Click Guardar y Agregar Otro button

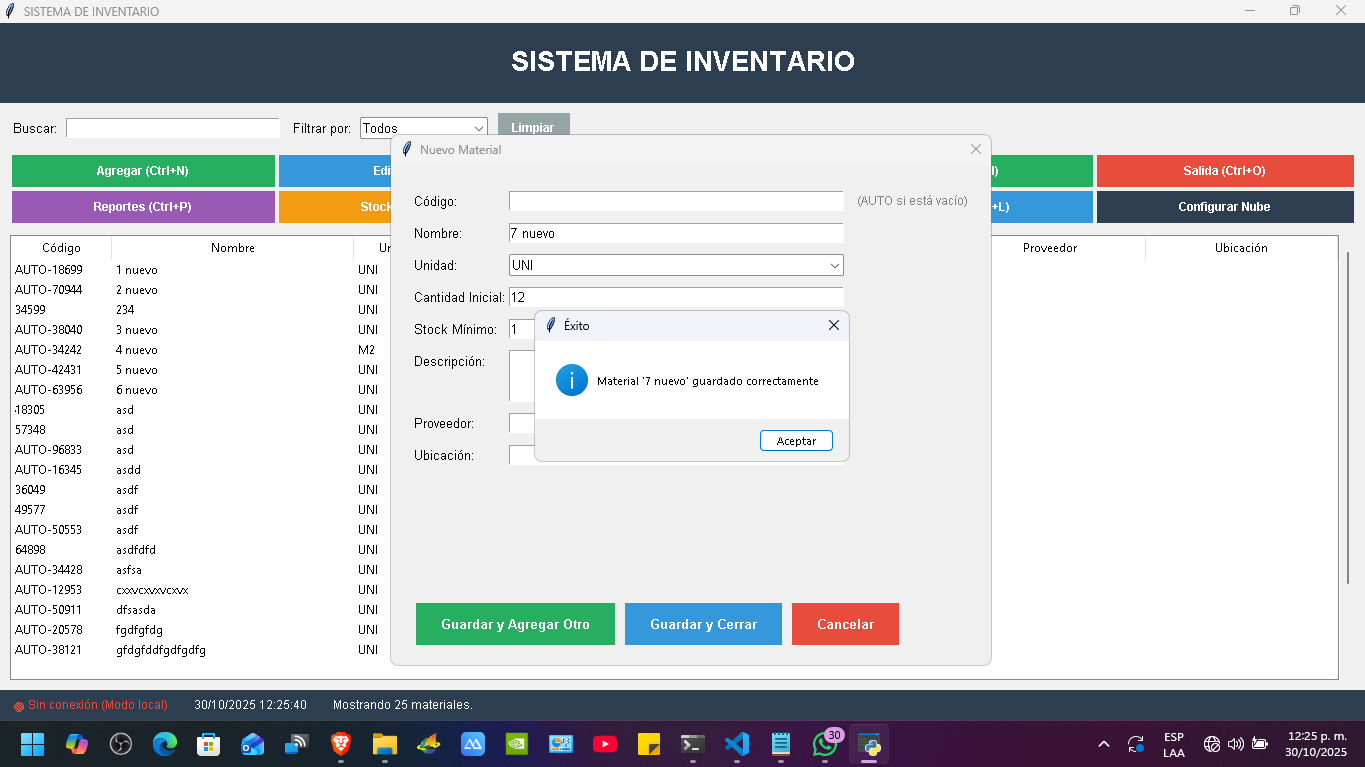515,624
